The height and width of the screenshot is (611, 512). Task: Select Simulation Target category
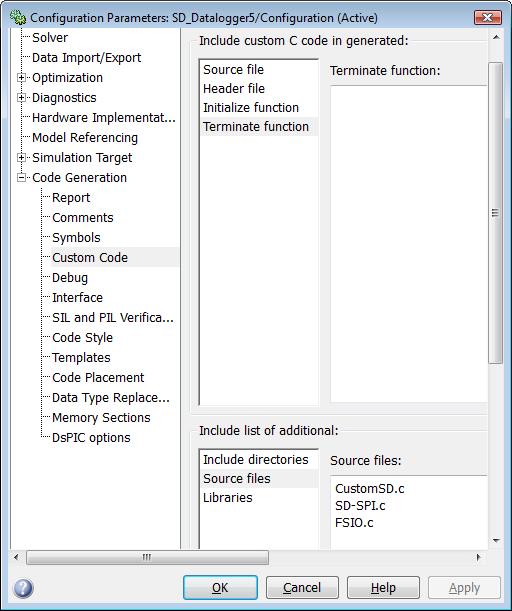[82, 157]
